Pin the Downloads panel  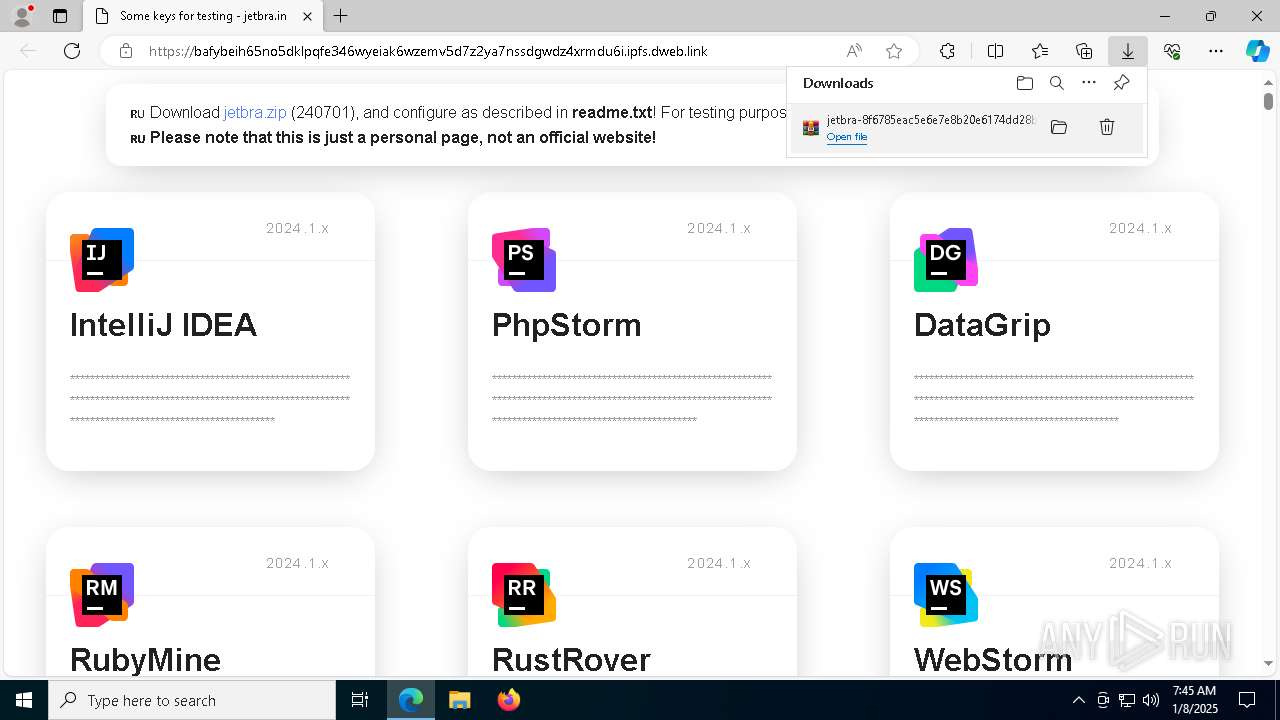pyautogui.click(x=1121, y=83)
